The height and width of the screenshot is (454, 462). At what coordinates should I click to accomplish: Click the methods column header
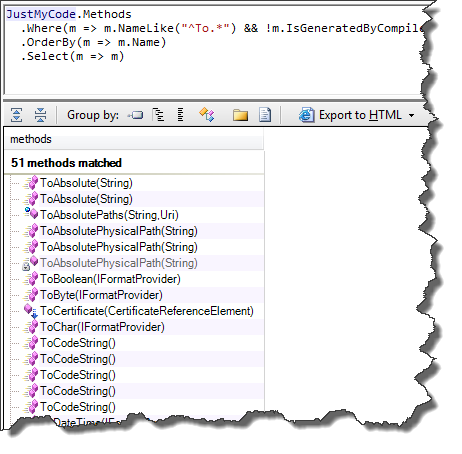pos(134,139)
